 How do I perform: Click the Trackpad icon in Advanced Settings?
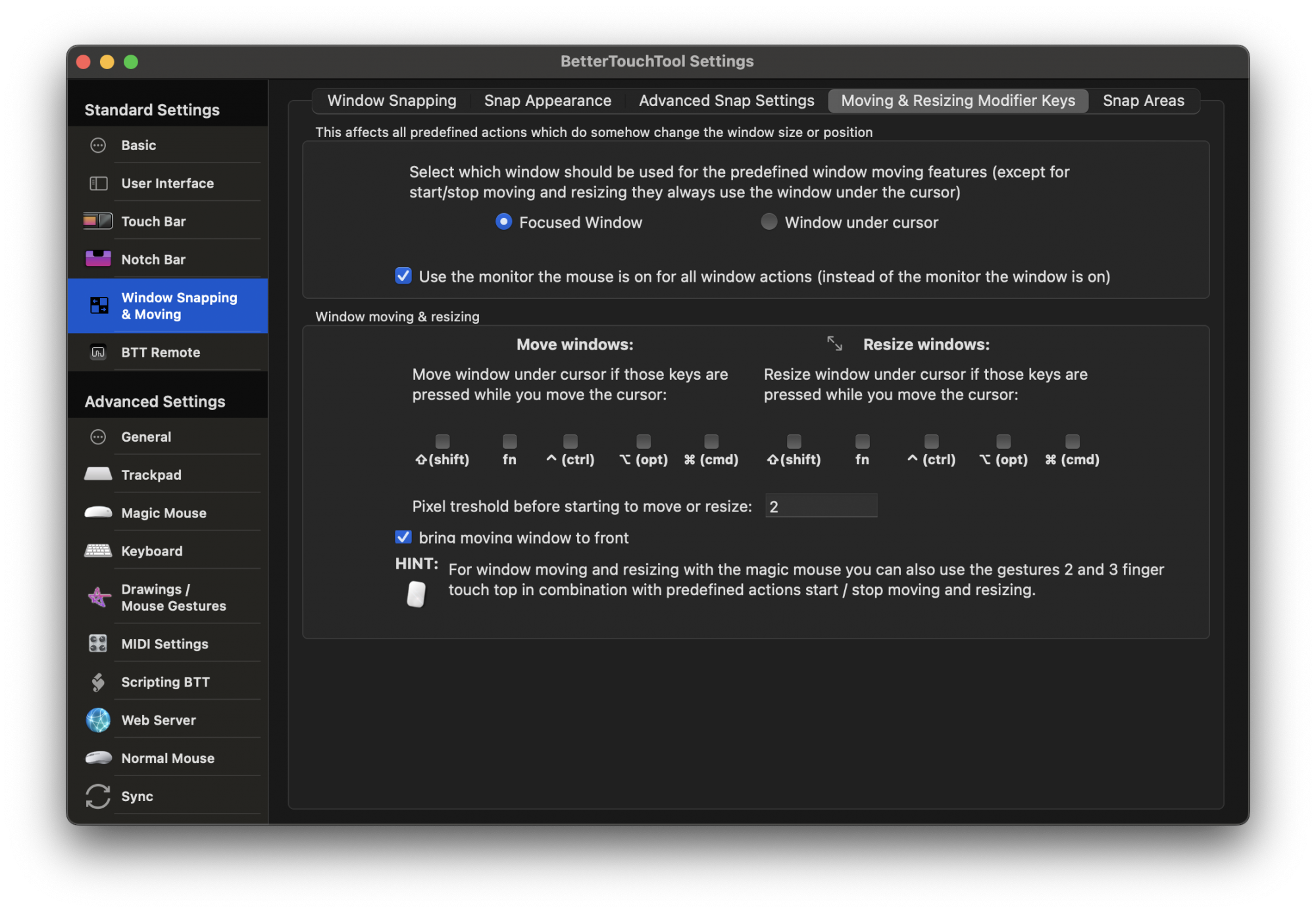(98, 474)
